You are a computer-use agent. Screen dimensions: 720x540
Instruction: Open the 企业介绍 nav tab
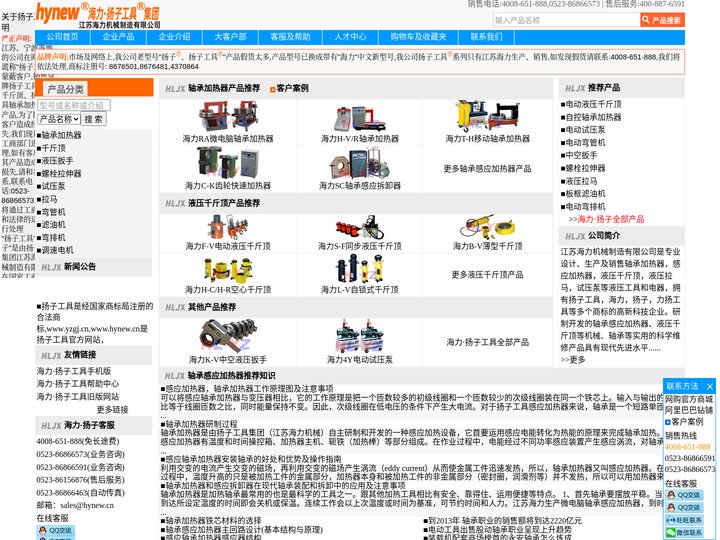[174, 37]
